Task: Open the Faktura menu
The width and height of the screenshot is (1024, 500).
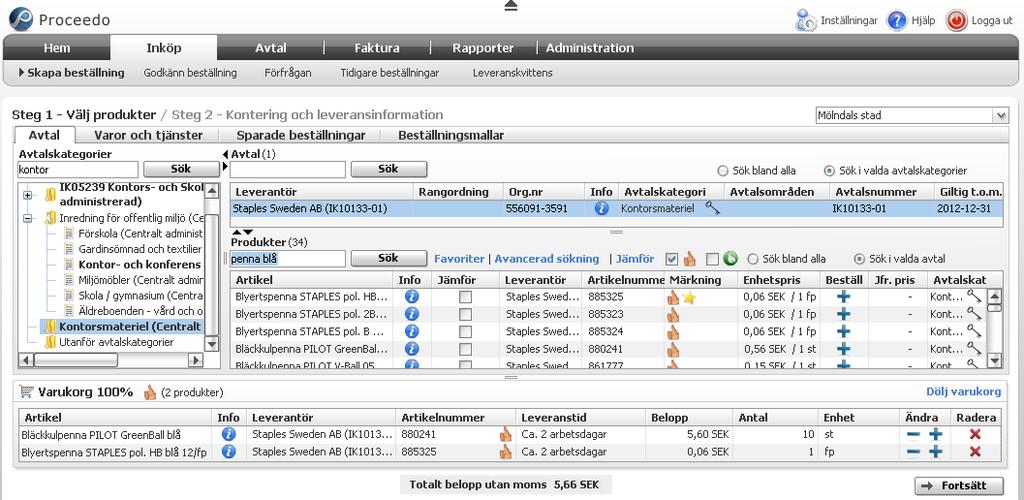Action: click(377, 48)
